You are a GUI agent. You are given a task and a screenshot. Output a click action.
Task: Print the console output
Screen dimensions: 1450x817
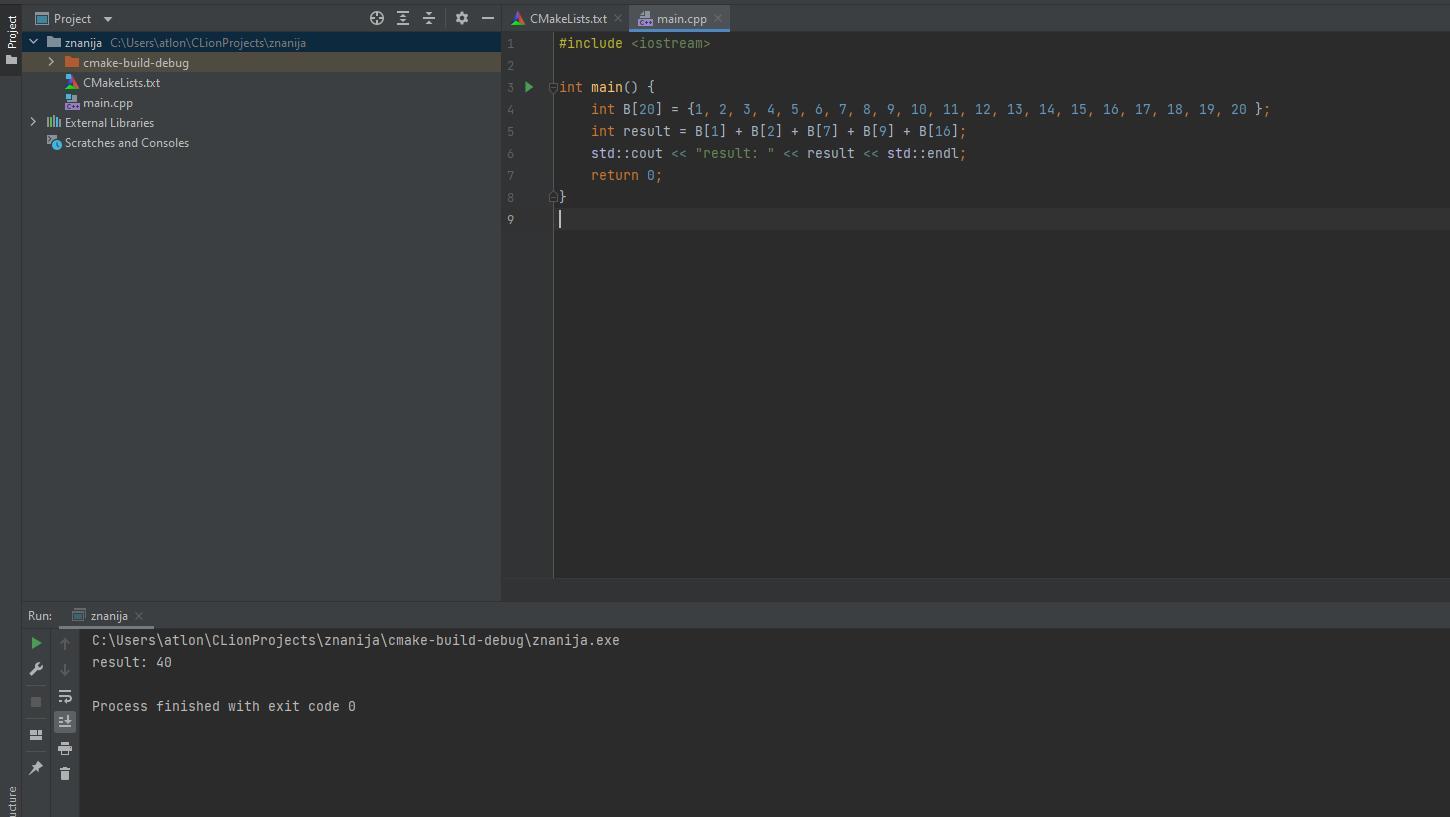[65, 748]
